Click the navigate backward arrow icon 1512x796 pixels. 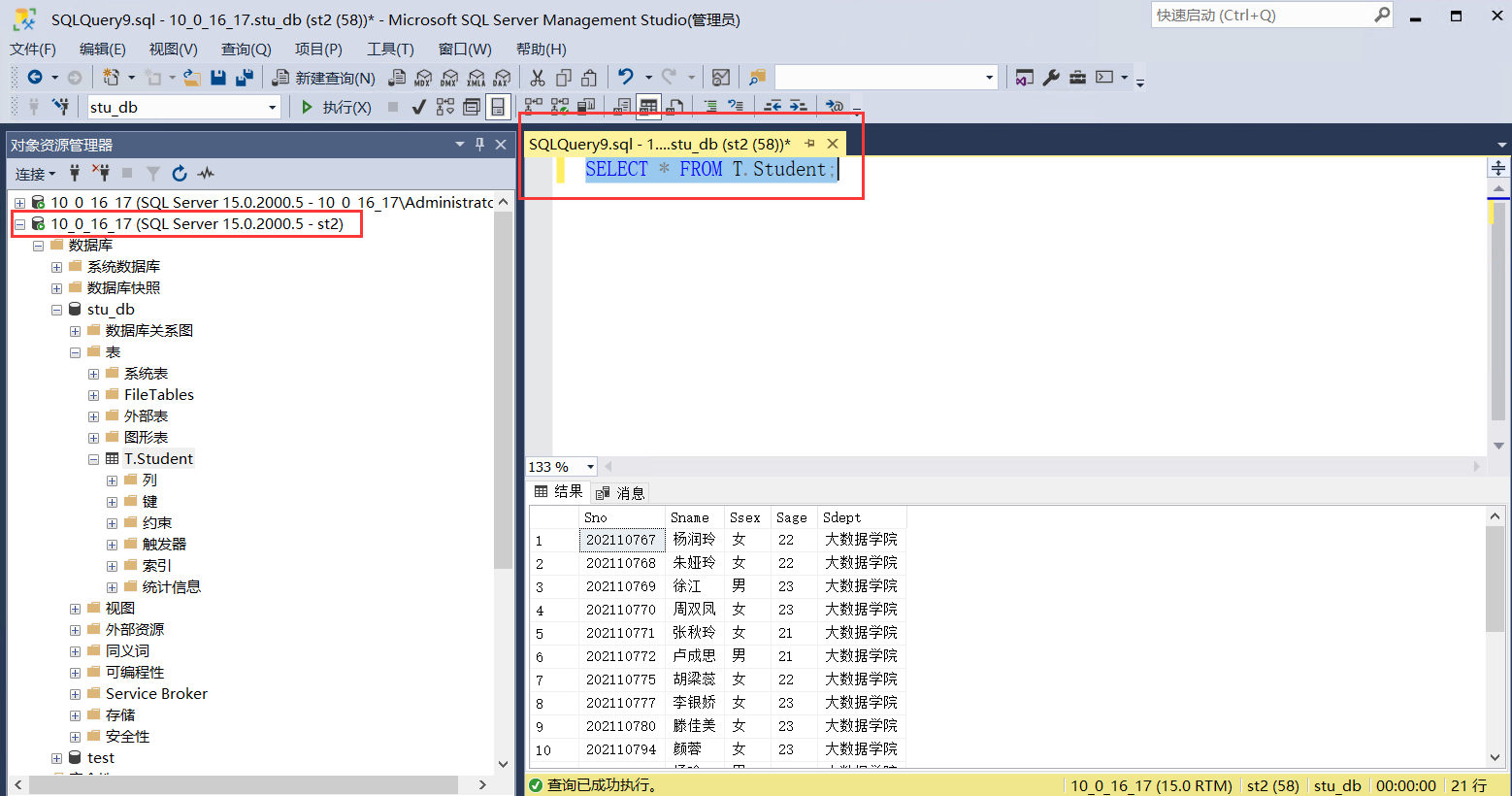(x=35, y=78)
